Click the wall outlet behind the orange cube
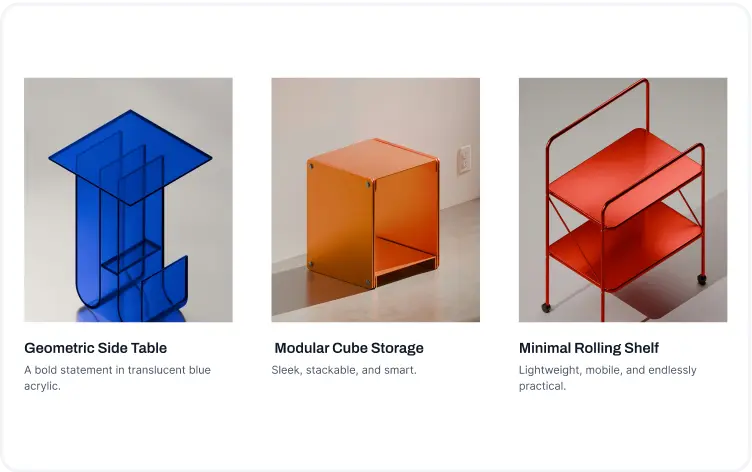 point(464,159)
